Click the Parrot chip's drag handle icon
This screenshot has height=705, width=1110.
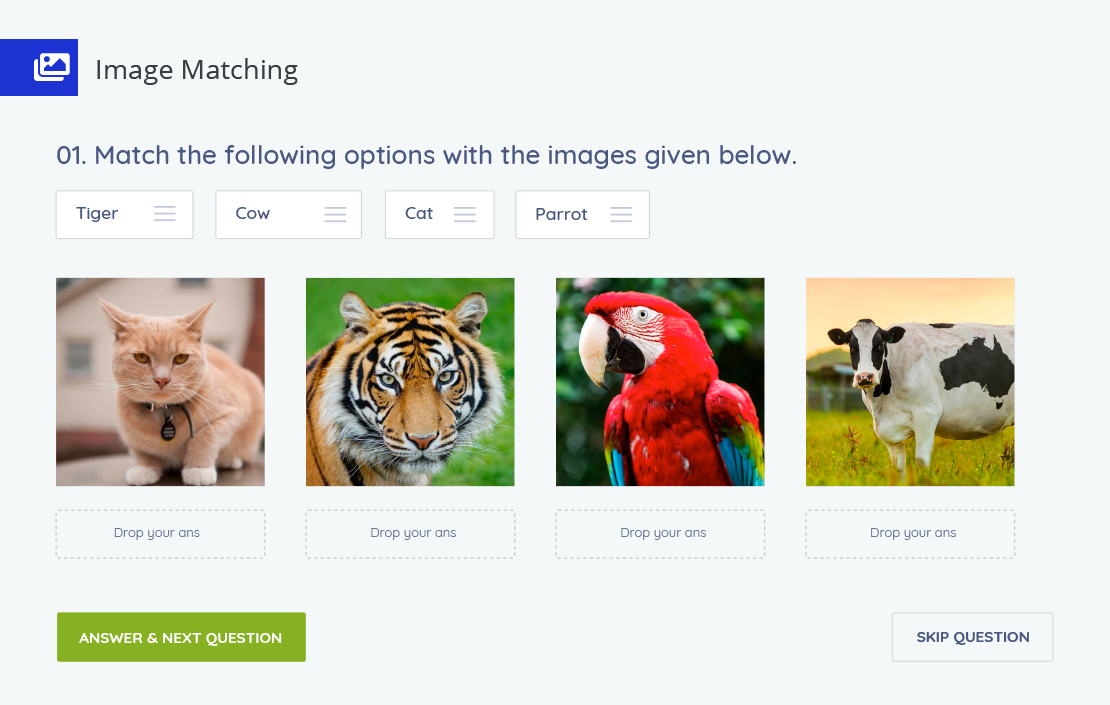(x=621, y=214)
